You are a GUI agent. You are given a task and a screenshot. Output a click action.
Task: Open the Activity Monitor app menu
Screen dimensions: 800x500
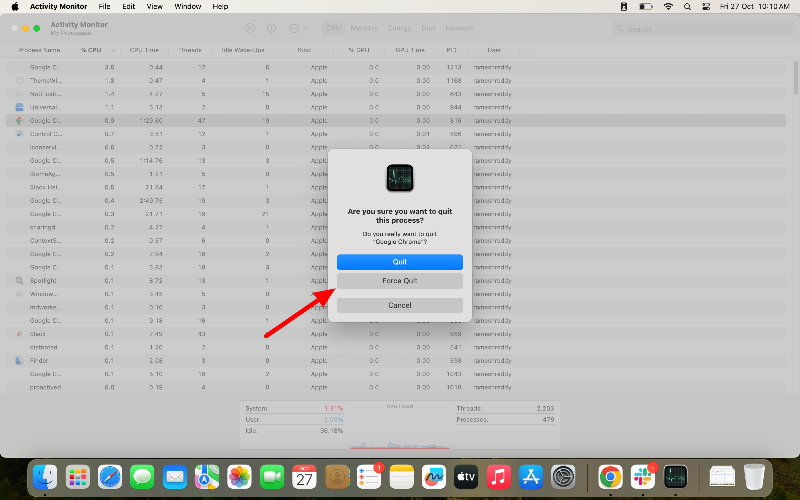pos(58,7)
